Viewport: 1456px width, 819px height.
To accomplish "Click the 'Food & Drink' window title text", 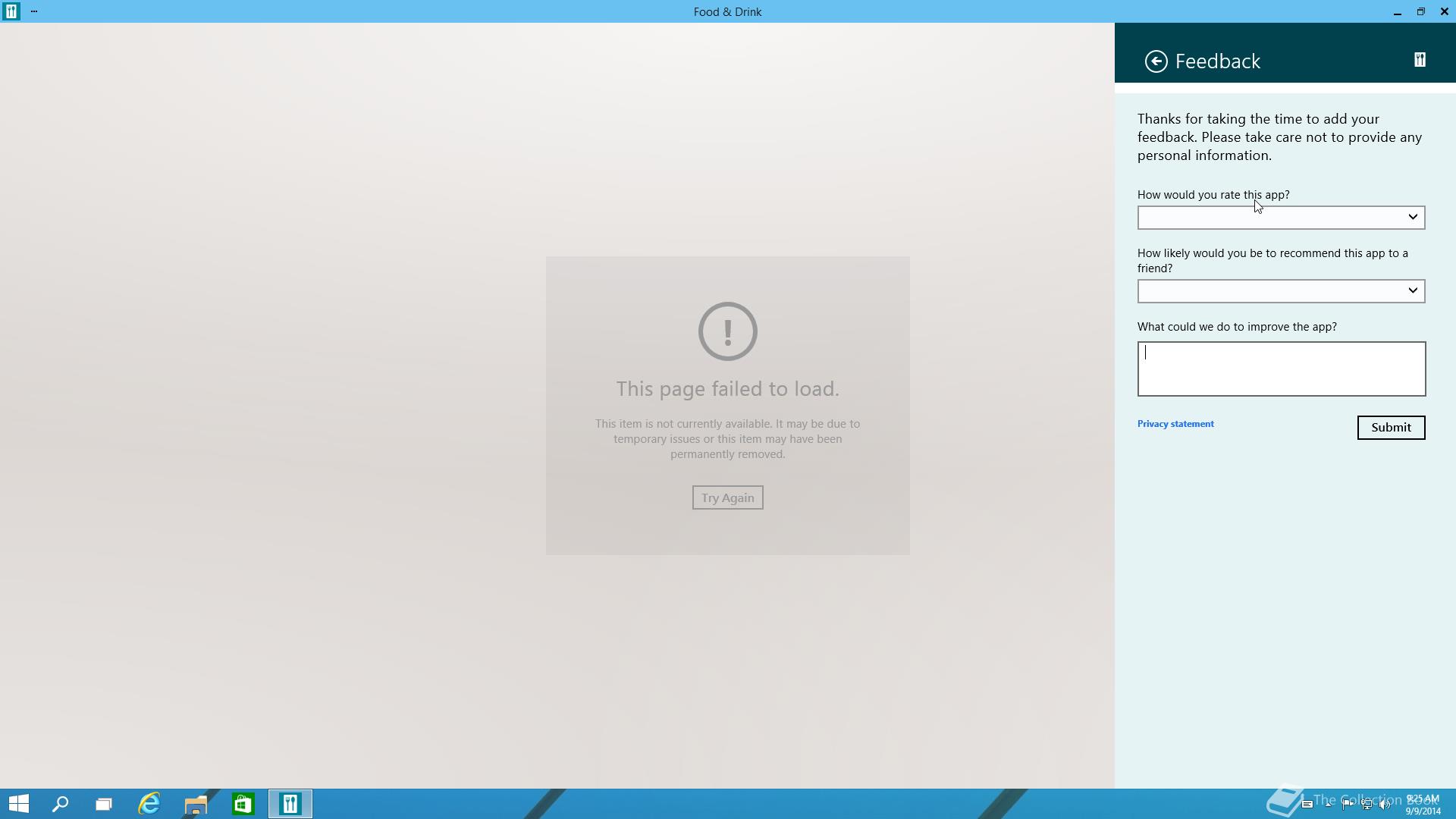I will [x=727, y=11].
